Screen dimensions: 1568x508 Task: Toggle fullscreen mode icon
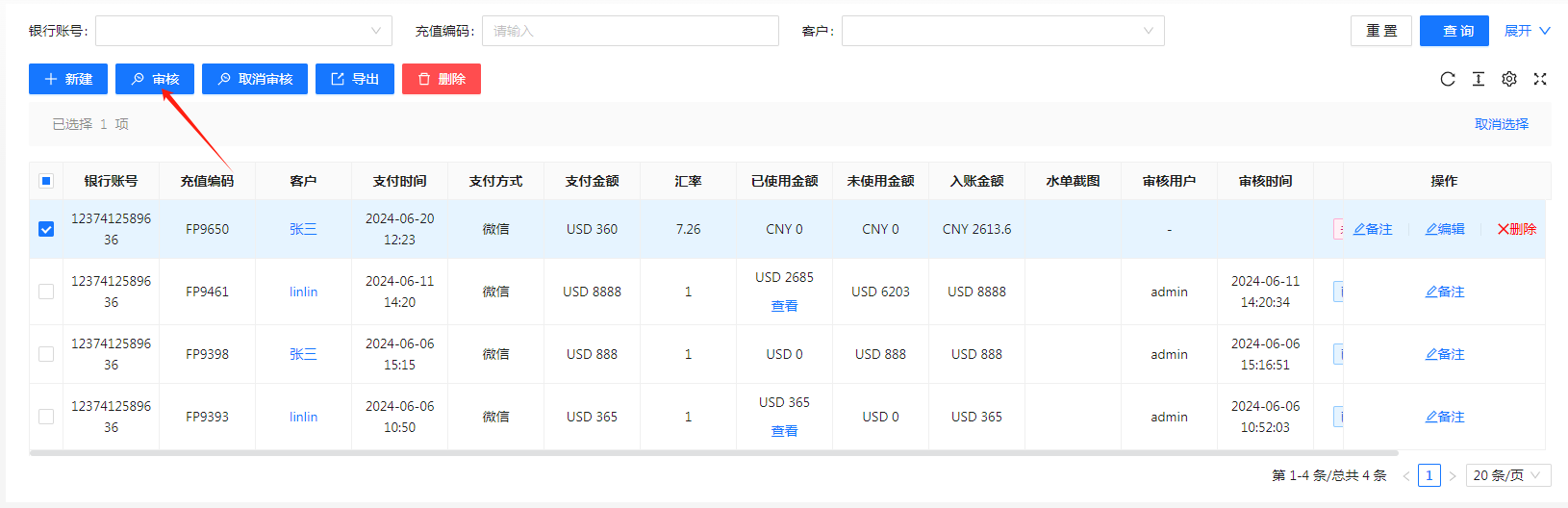coord(1539,79)
